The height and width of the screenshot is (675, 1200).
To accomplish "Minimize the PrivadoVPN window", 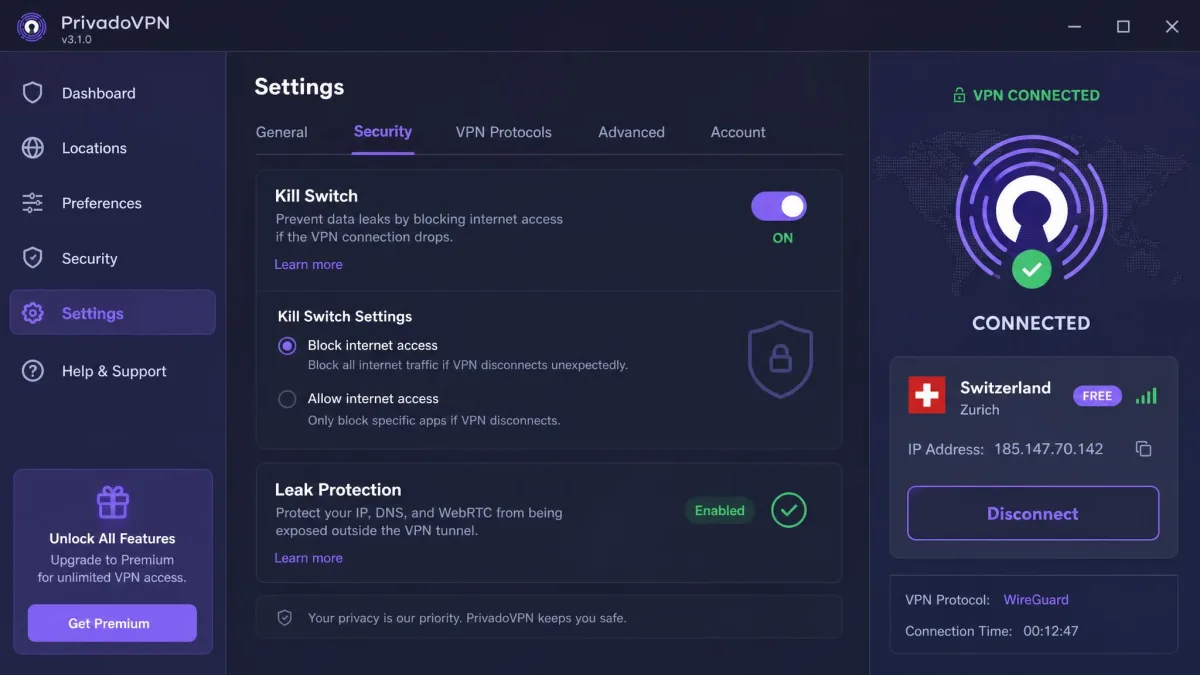I will pos(1075,27).
